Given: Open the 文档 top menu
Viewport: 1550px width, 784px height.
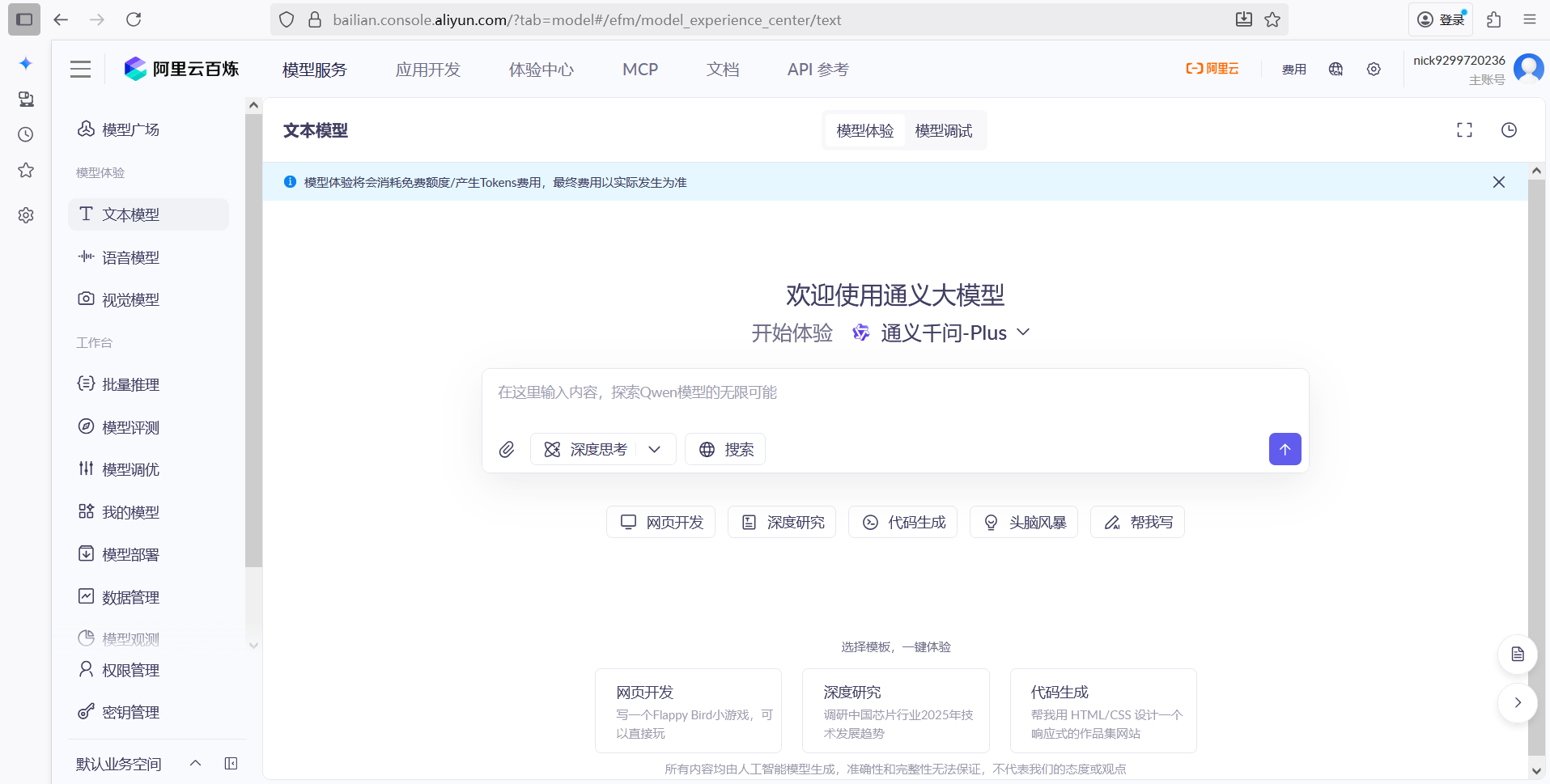Looking at the screenshot, I should [x=723, y=70].
